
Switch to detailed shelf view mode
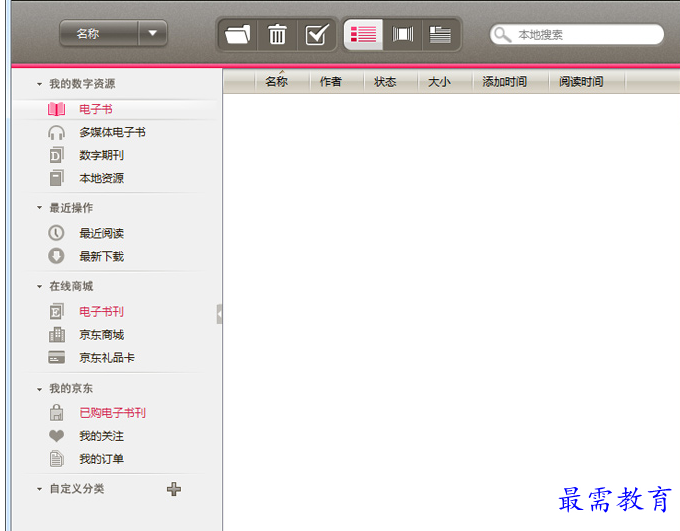(x=440, y=35)
